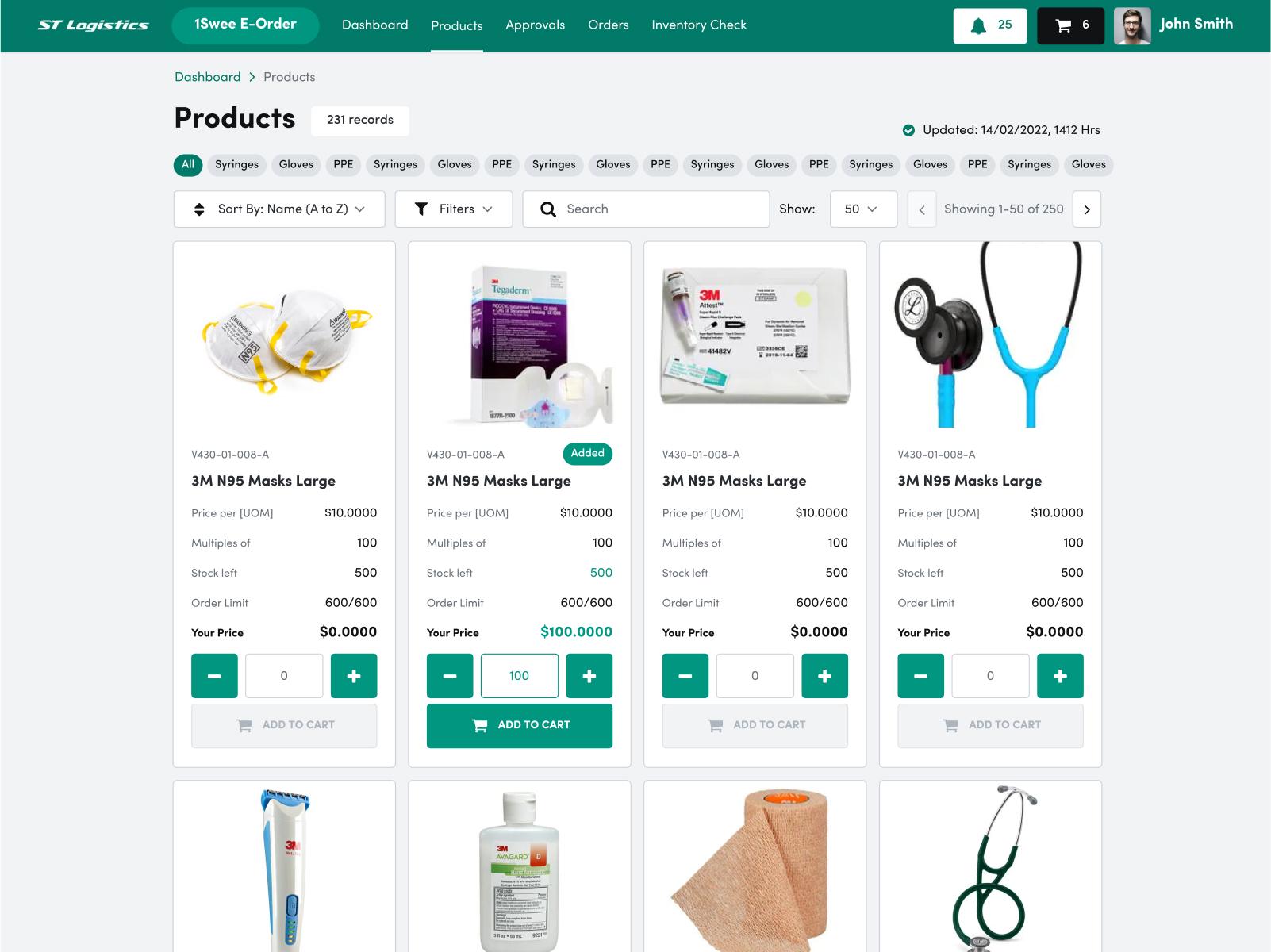Click the active green Add to Cart button
Image resolution: width=1271 pixels, height=952 pixels.
tap(520, 725)
